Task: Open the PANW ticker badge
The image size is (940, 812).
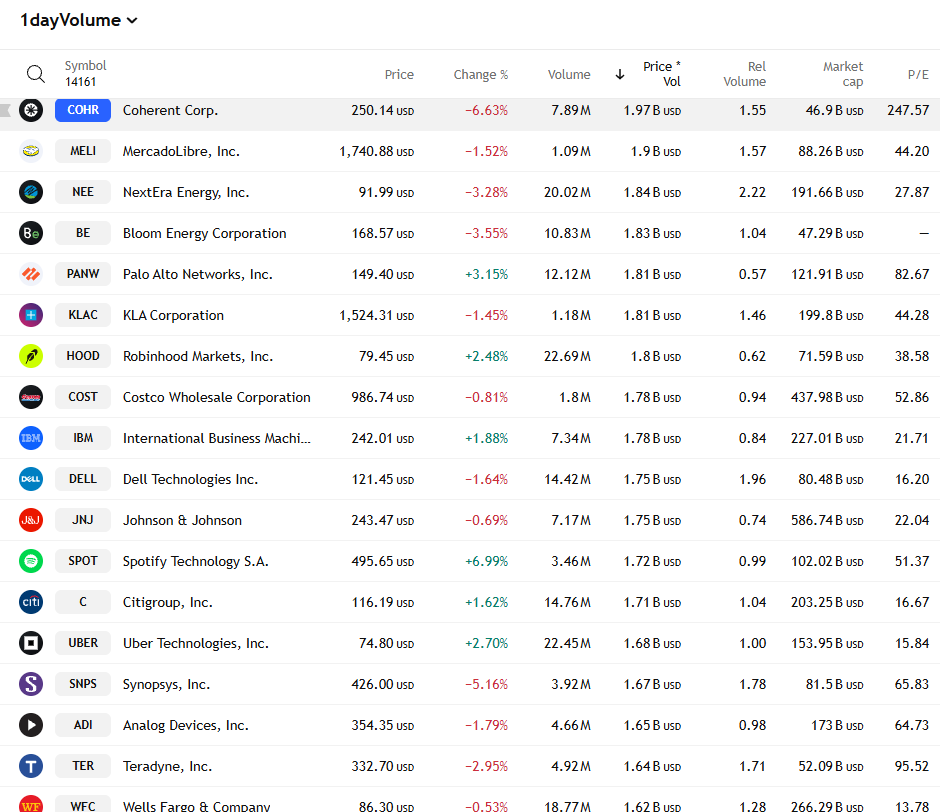Action: pyautogui.click(x=83, y=274)
